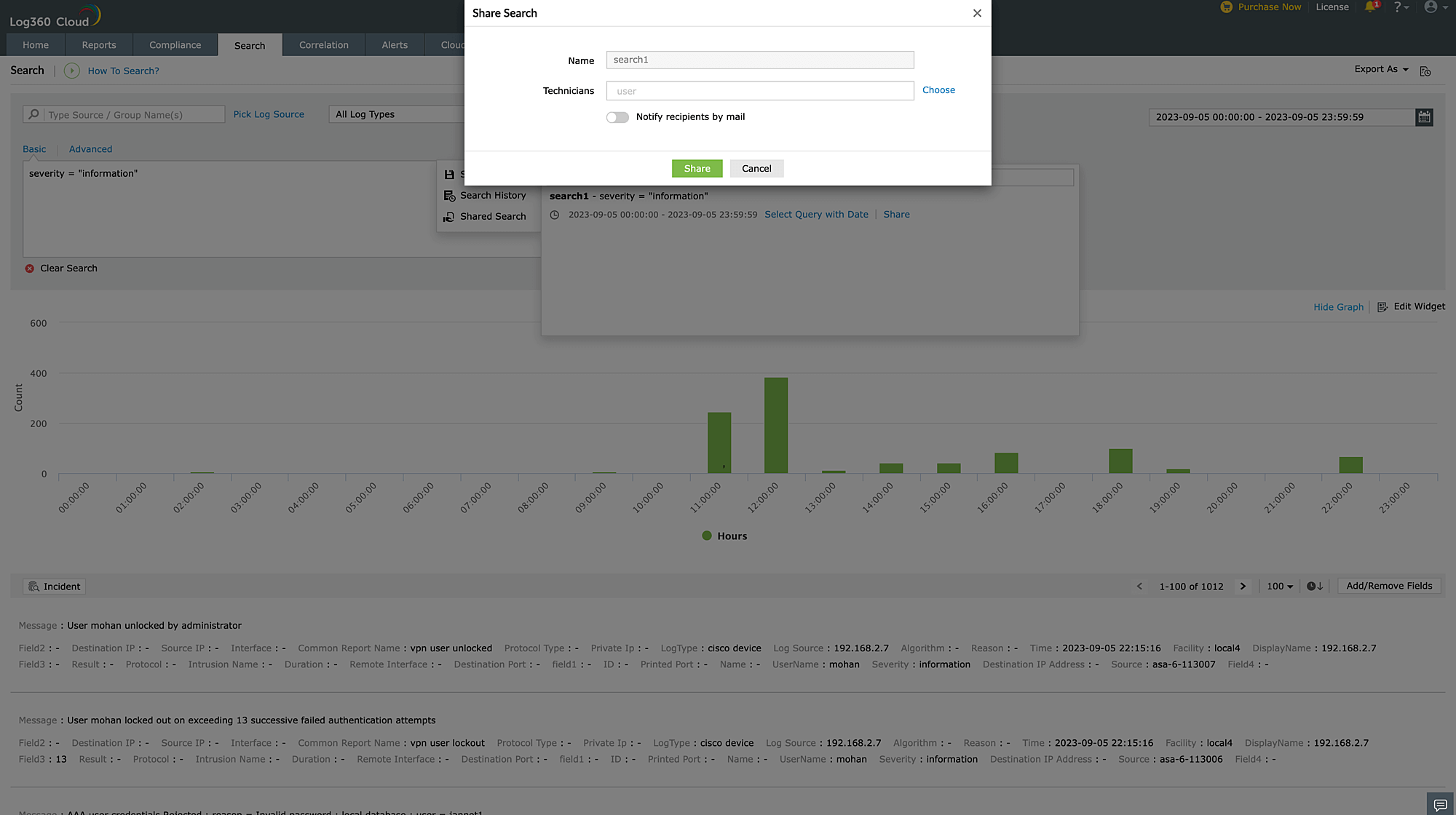Select the Search tab
Screen dimensions: 1456x815
250,45
